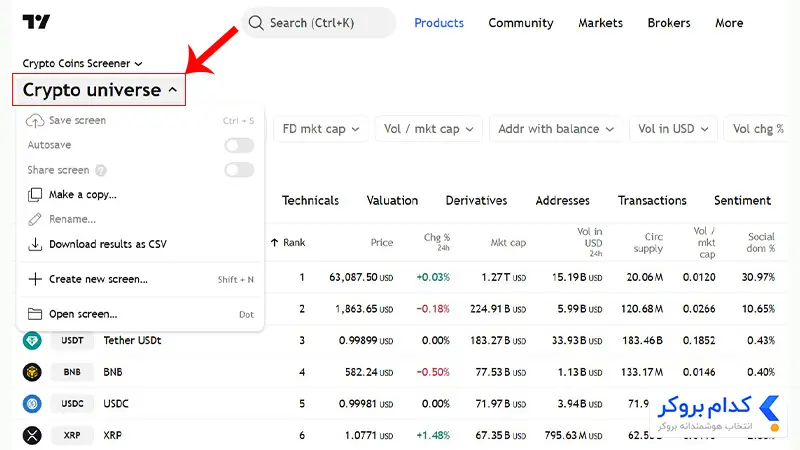The width and height of the screenshot is (800, 450).
Task: Sort by the Mkt cap column header
Action: [508, 243]
